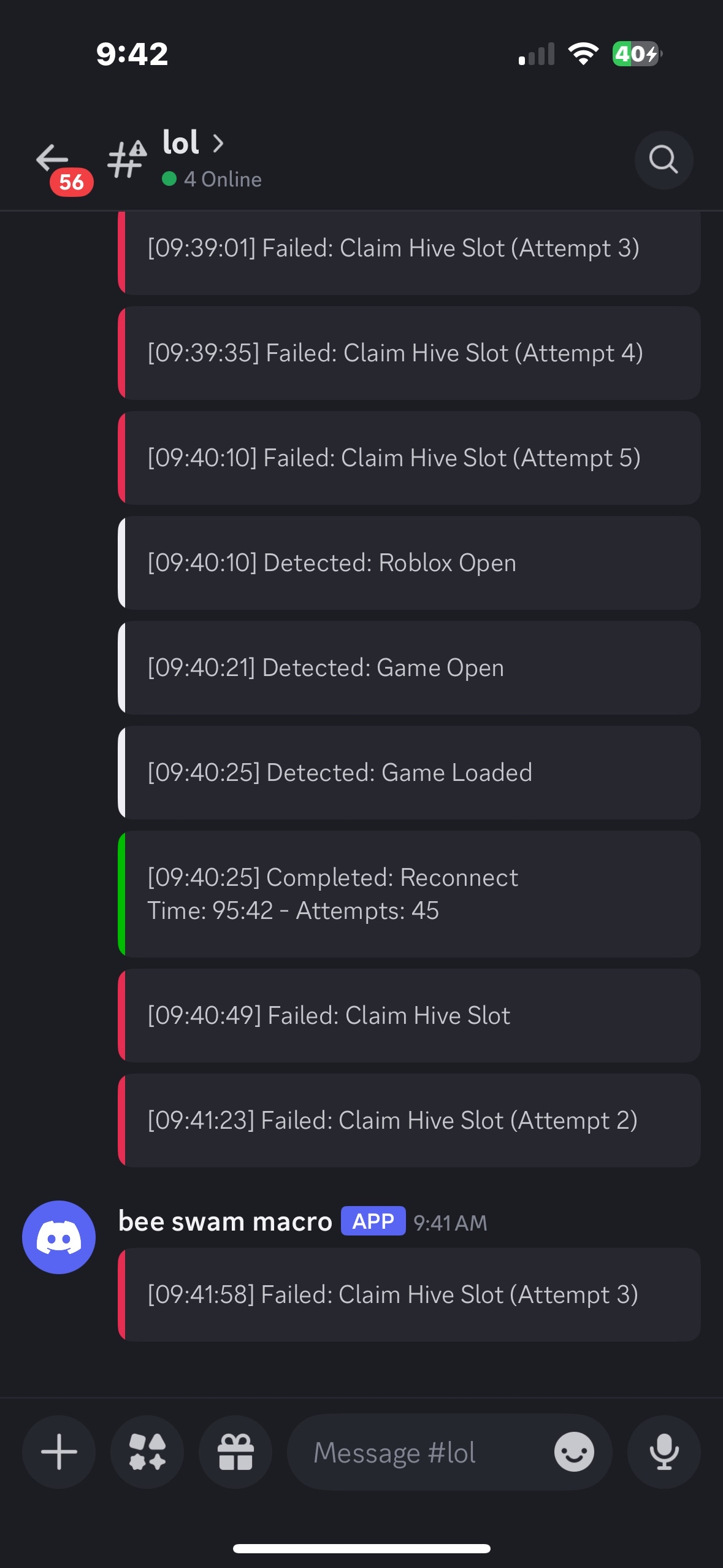The height and width of the screenshot is (1568, 723).
Task: Tap the back arrow with unread badge
Action: (53, 161)
